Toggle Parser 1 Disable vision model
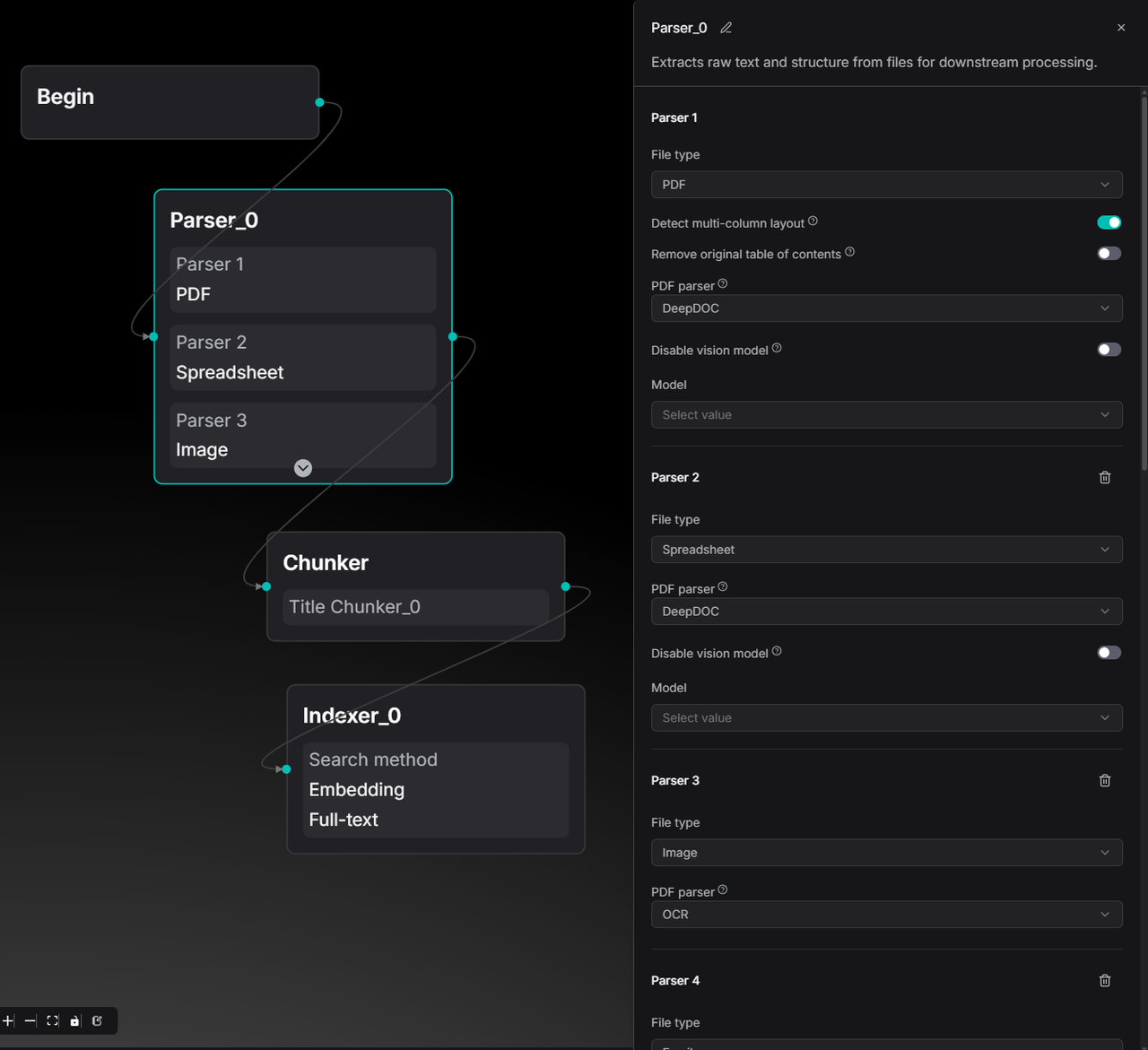The image size is (1148, 1050). pyautogui.click(x=1109, y=350)
